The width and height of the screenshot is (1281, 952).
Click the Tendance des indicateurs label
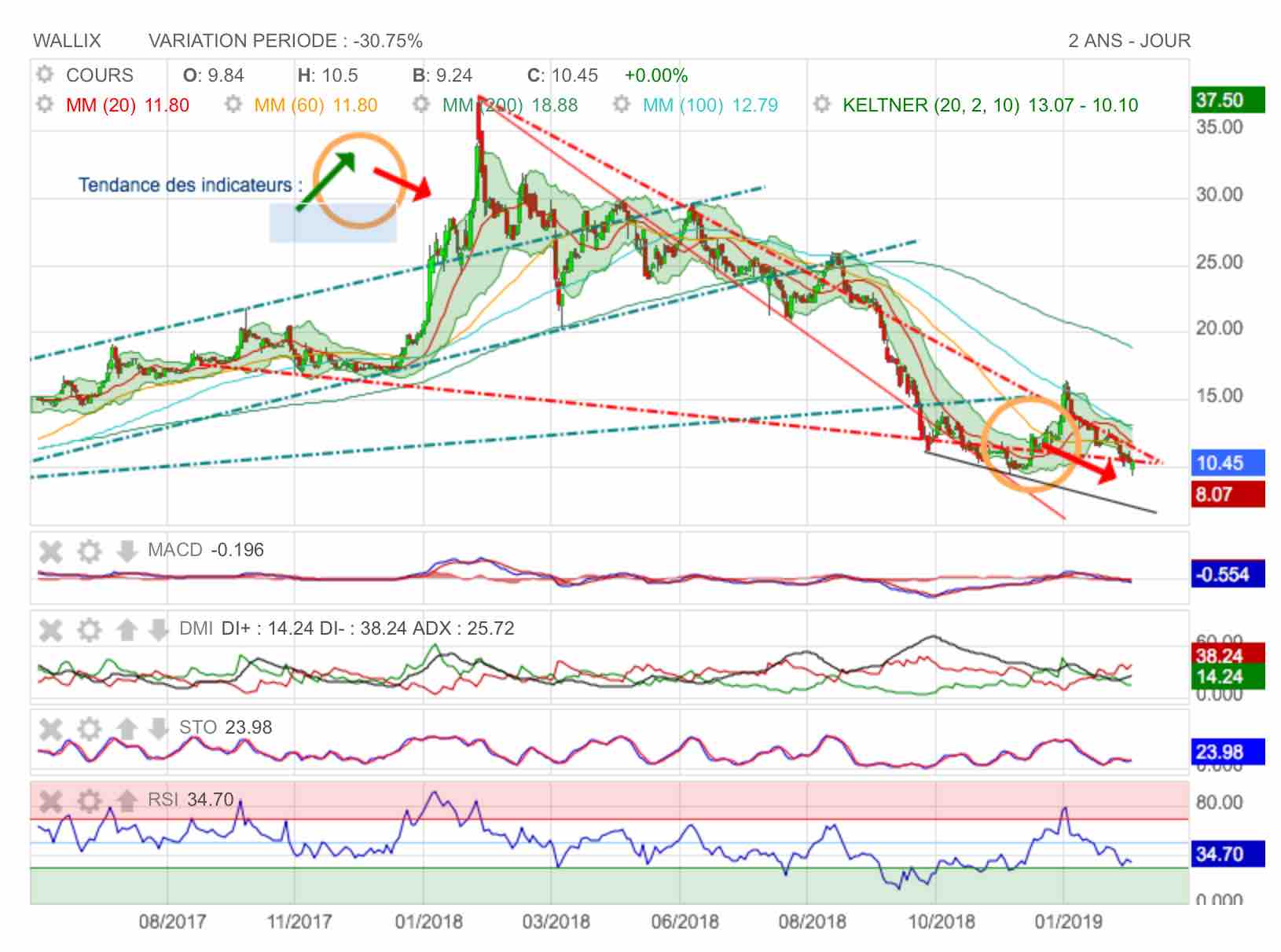190,185
